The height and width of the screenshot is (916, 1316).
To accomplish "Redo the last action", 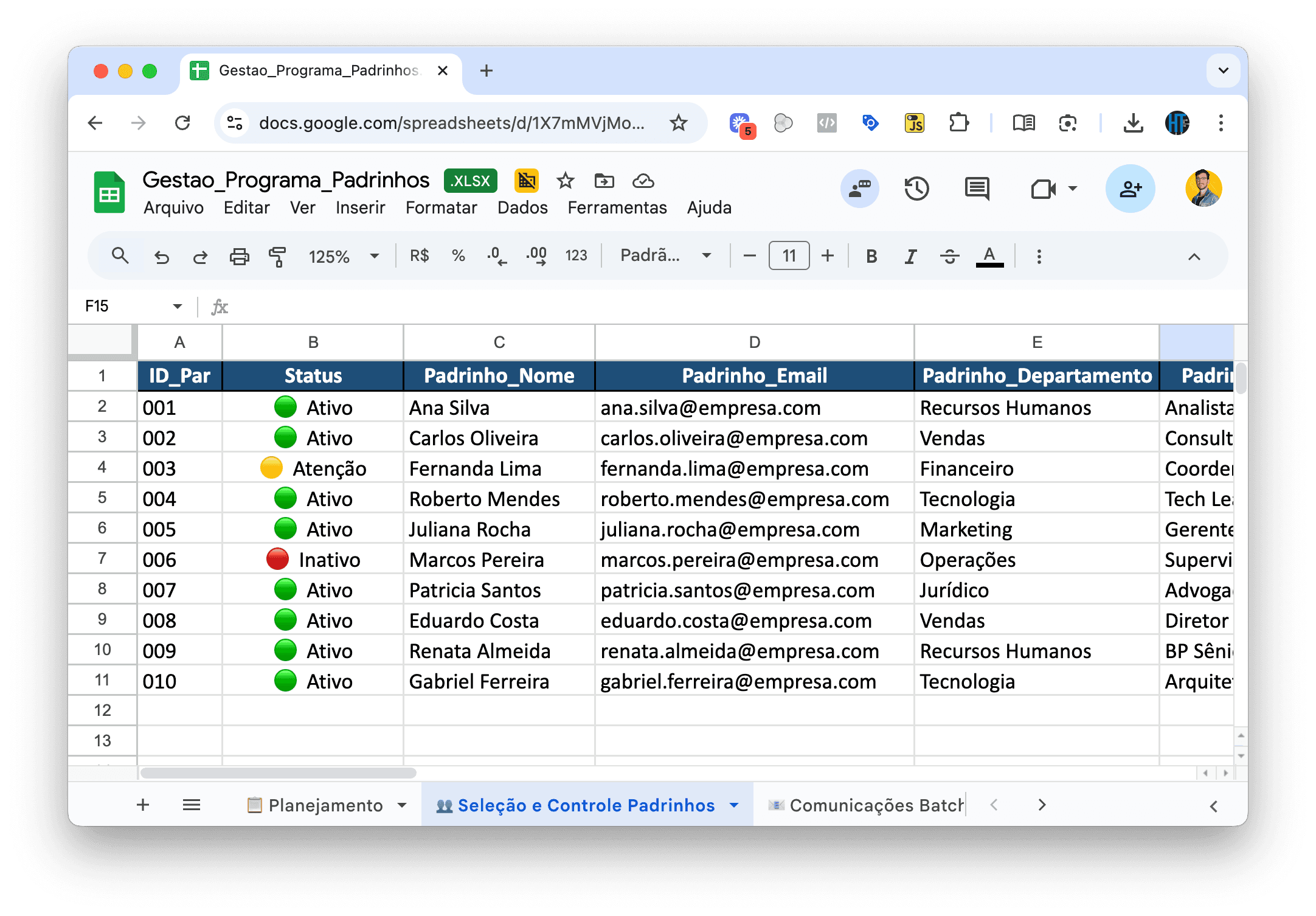I will pyautogui.click(x=199, y=255).
